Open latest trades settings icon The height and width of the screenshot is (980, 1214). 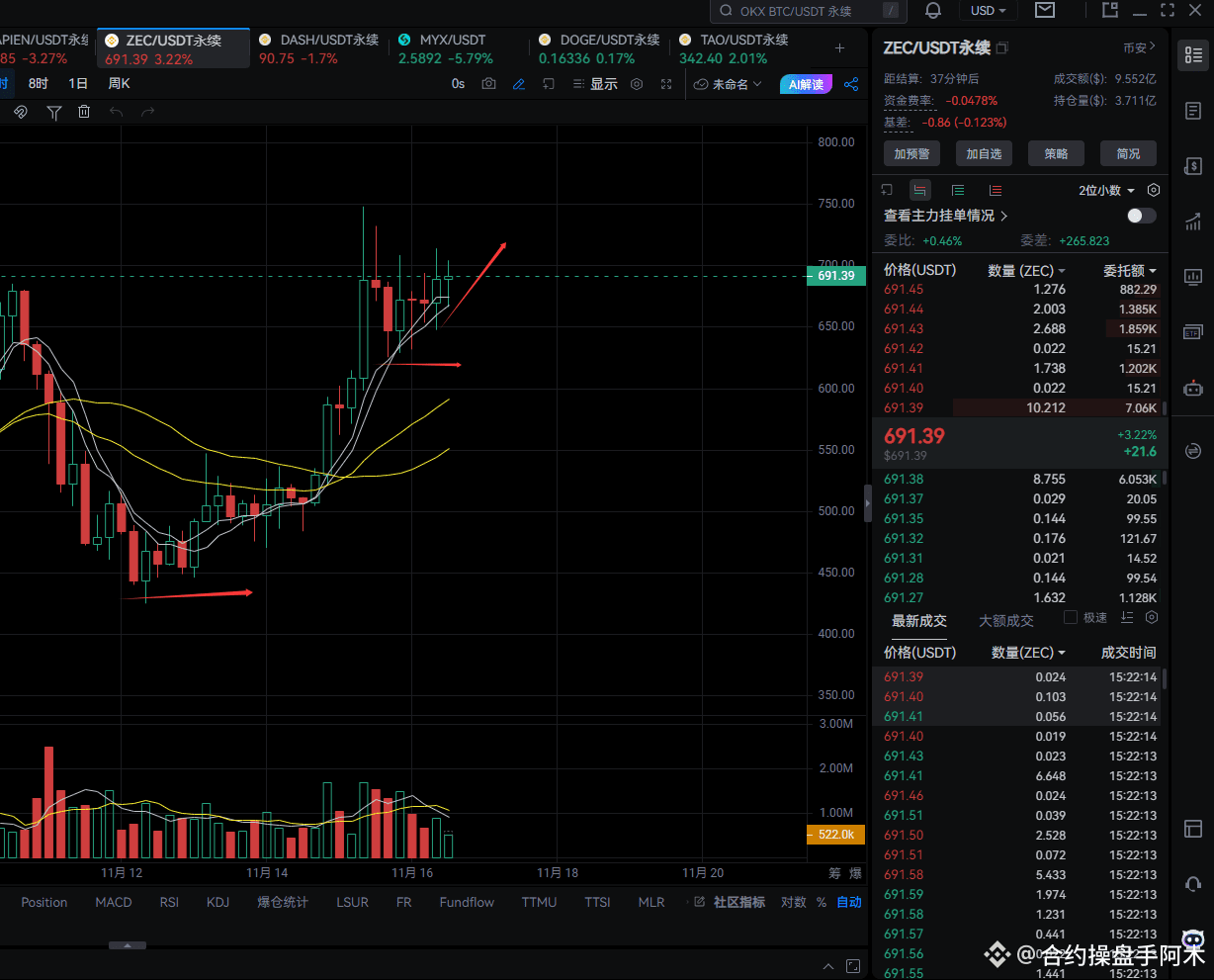(x=1152, y=617)
